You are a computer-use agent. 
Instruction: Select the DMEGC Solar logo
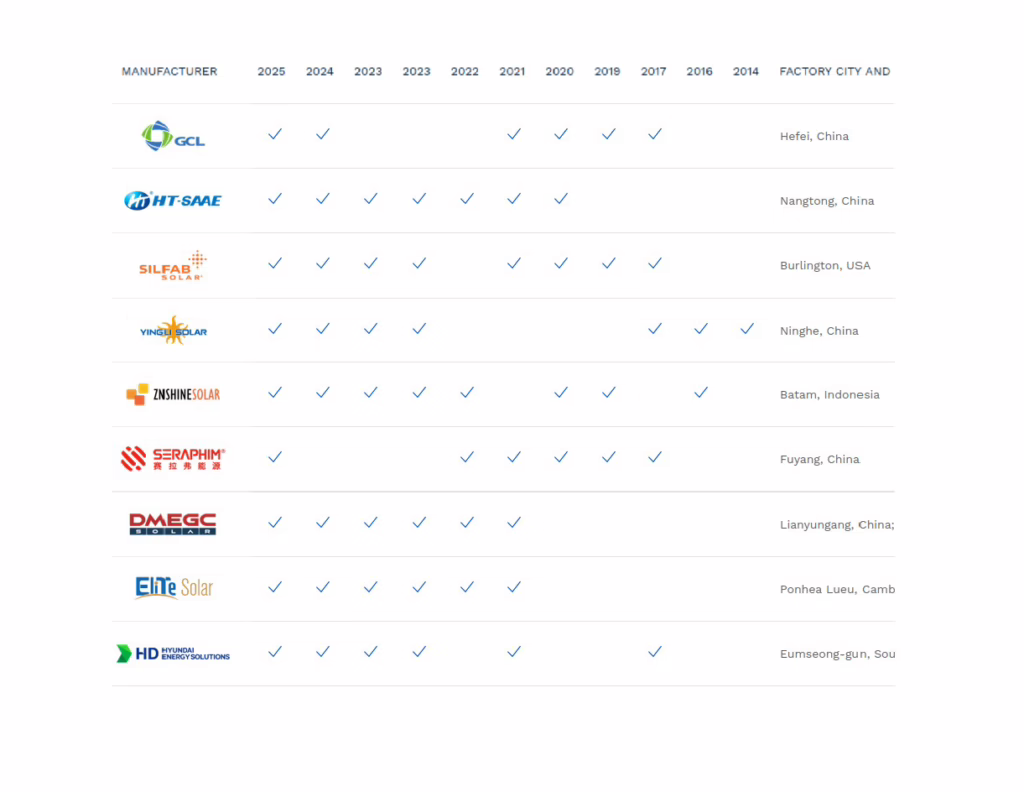[x=173, y=524]
